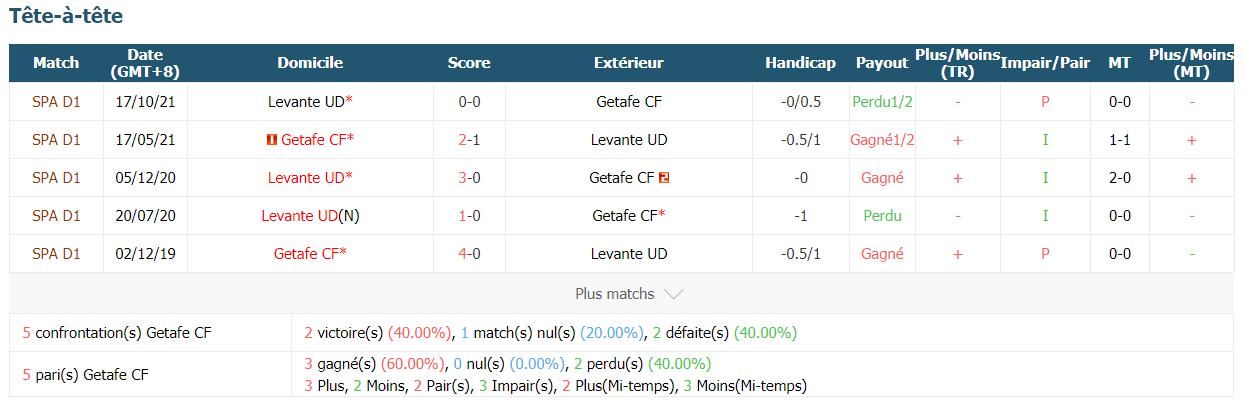Open Levante UD(N) team link on 20/07/20
Viewport: 1245px width, 403px height.
[x=310, y=216]
